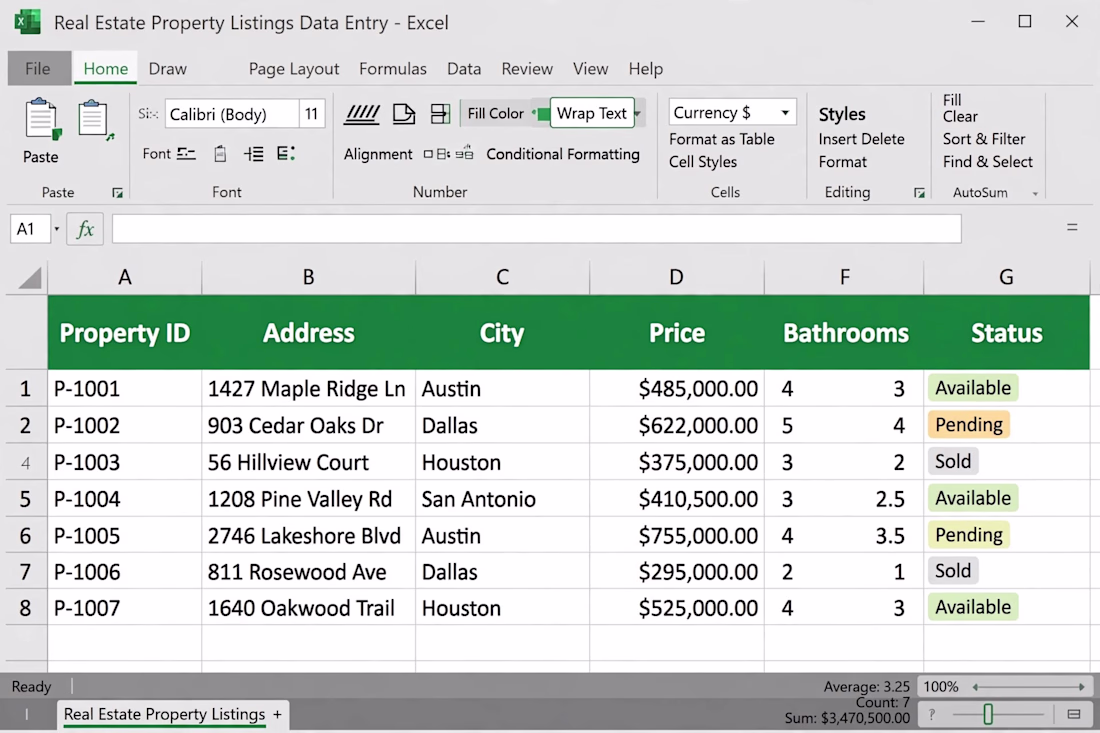Screen dimensions: 1100x733
Task: Open the Editing group dialog launcher
Action: pos(919,193)
